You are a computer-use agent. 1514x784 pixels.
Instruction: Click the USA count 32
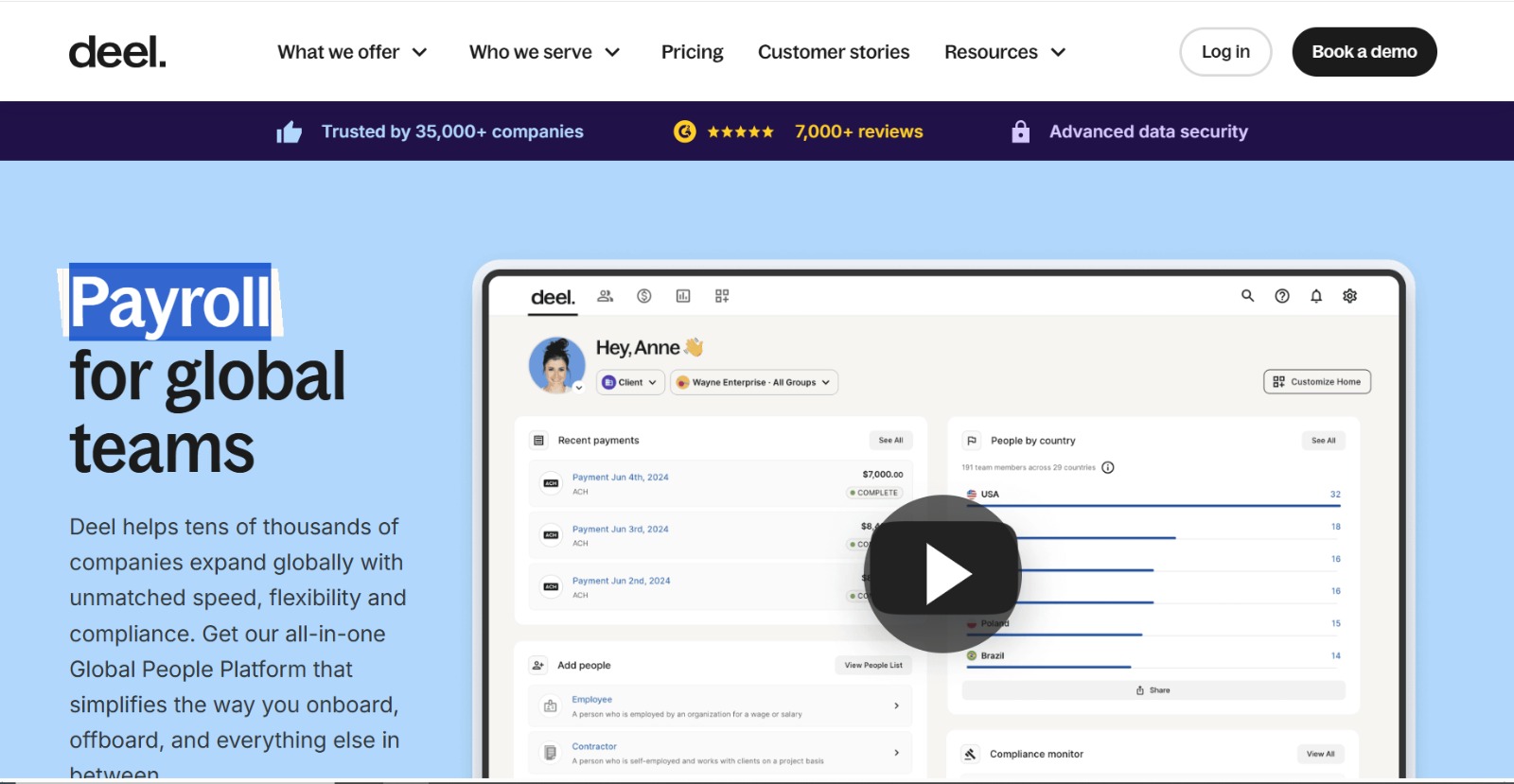(x=1335, y=495)
